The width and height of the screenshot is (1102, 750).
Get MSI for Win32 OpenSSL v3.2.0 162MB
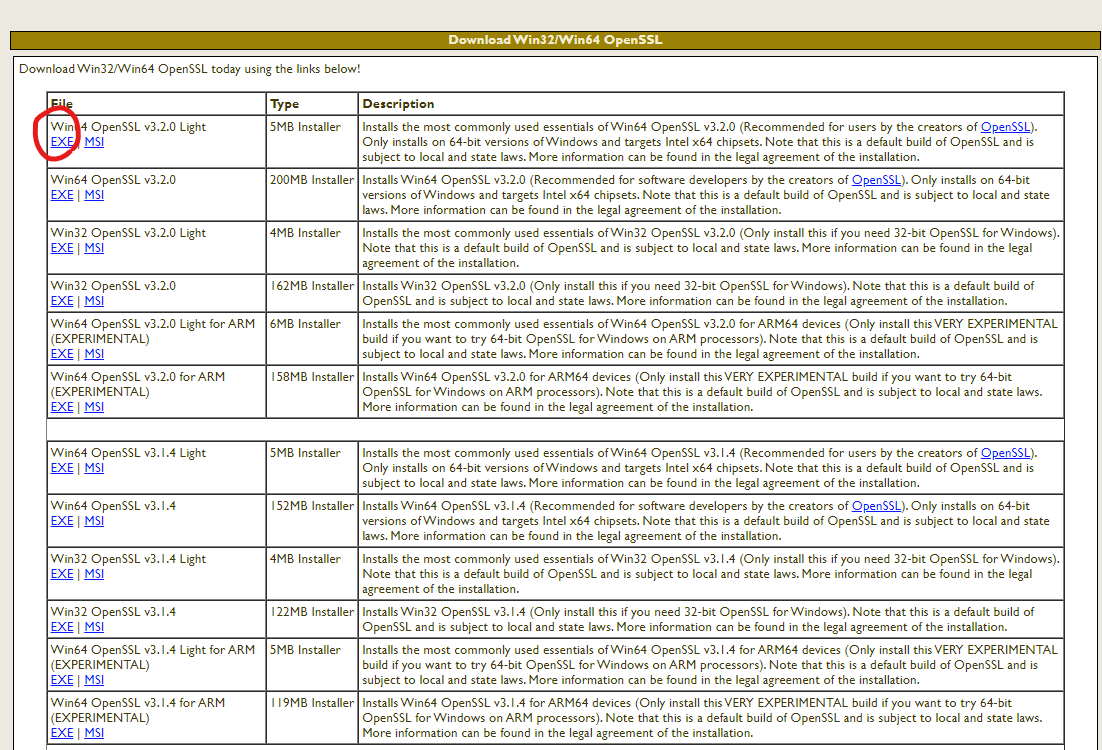coord(94,301)
